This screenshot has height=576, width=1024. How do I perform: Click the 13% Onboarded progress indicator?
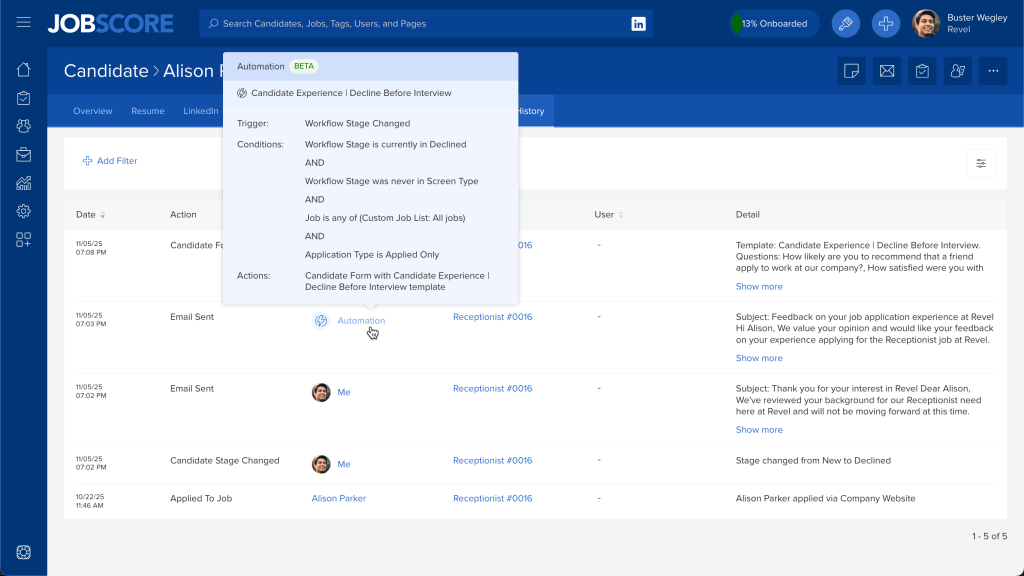[774, 23]
